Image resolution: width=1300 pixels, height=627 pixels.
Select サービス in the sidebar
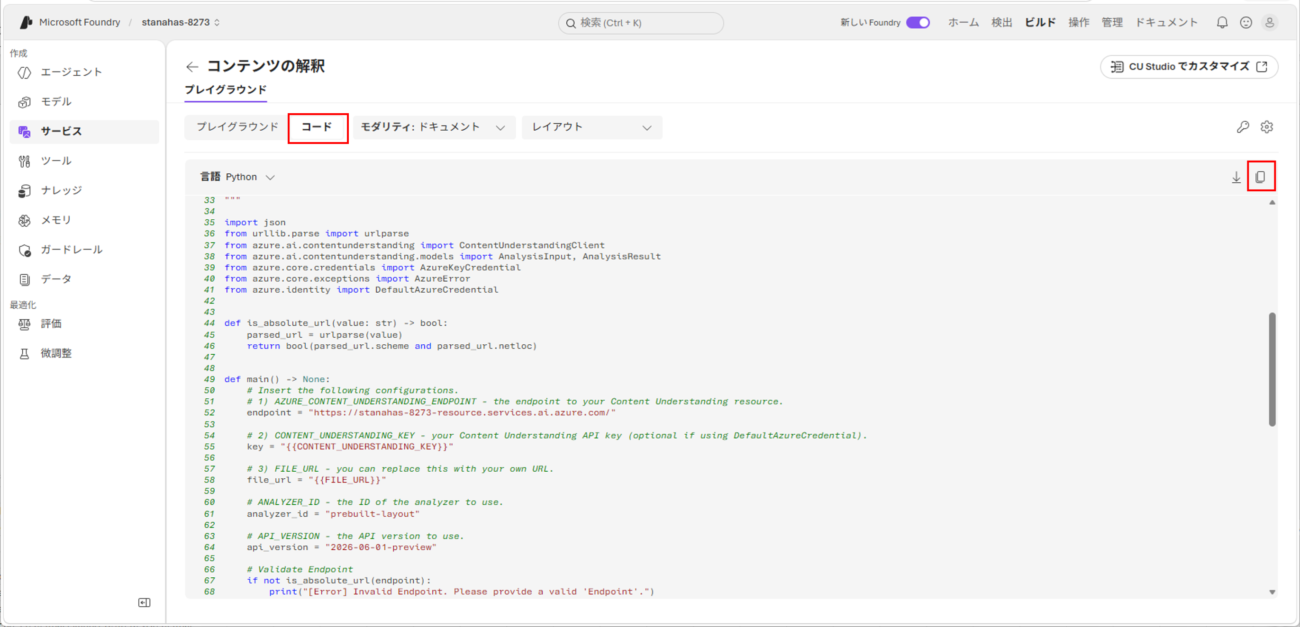84,131
